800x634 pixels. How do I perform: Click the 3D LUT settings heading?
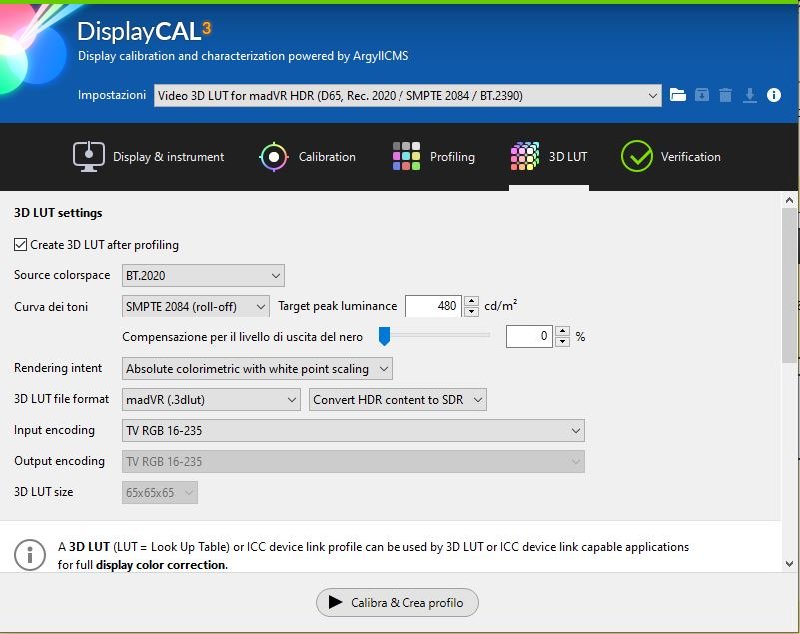[58, 213]
